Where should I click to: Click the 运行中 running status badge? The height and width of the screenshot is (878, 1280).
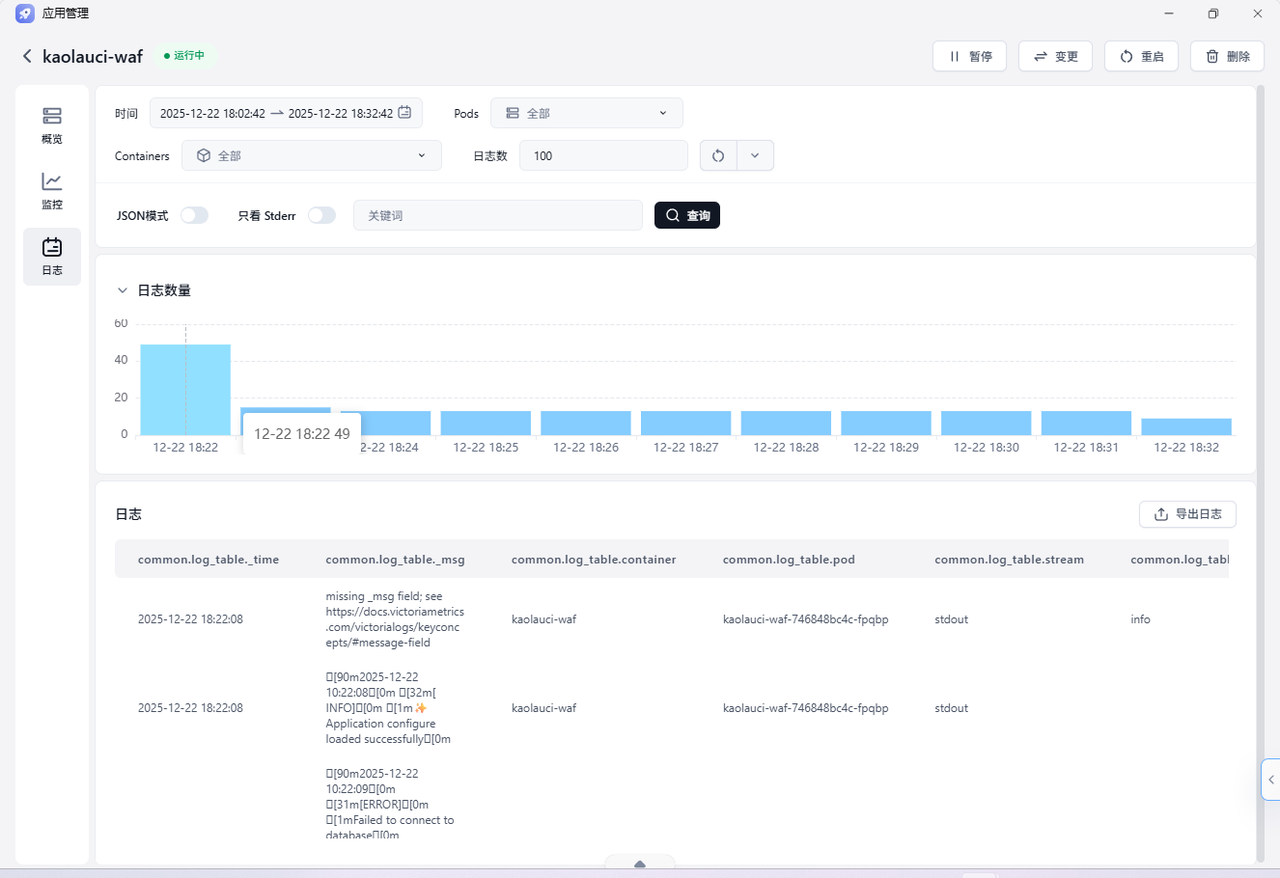coord(185,56)
